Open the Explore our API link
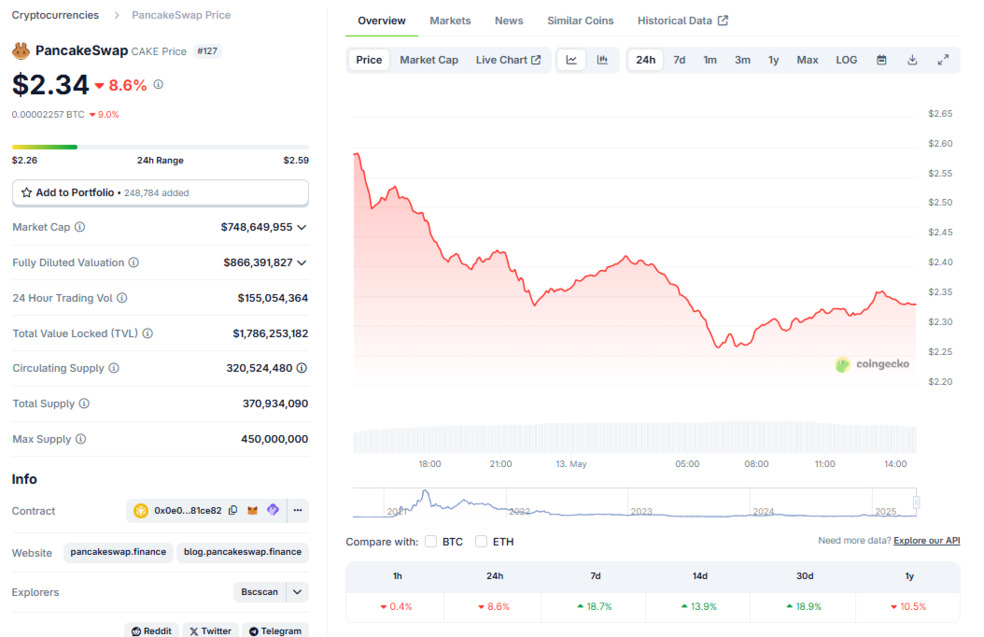The height and width of the screenshot is (637, 984). 926,541
